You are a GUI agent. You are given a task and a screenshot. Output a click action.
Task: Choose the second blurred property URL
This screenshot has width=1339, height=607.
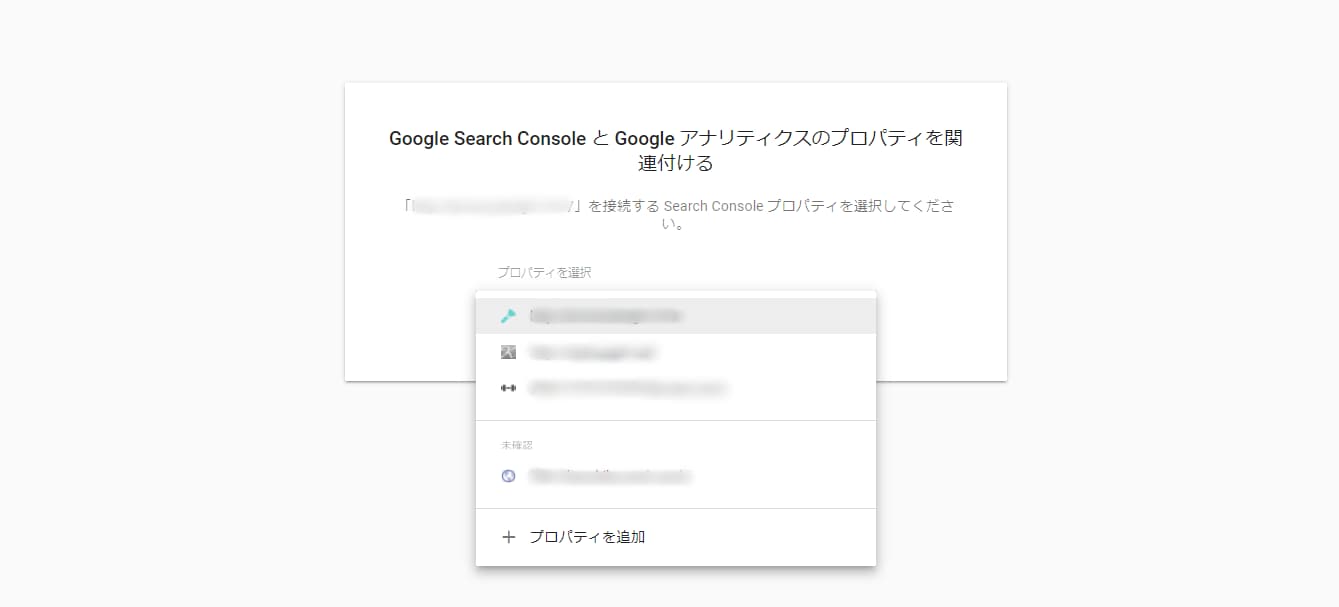tap(592, 352)
